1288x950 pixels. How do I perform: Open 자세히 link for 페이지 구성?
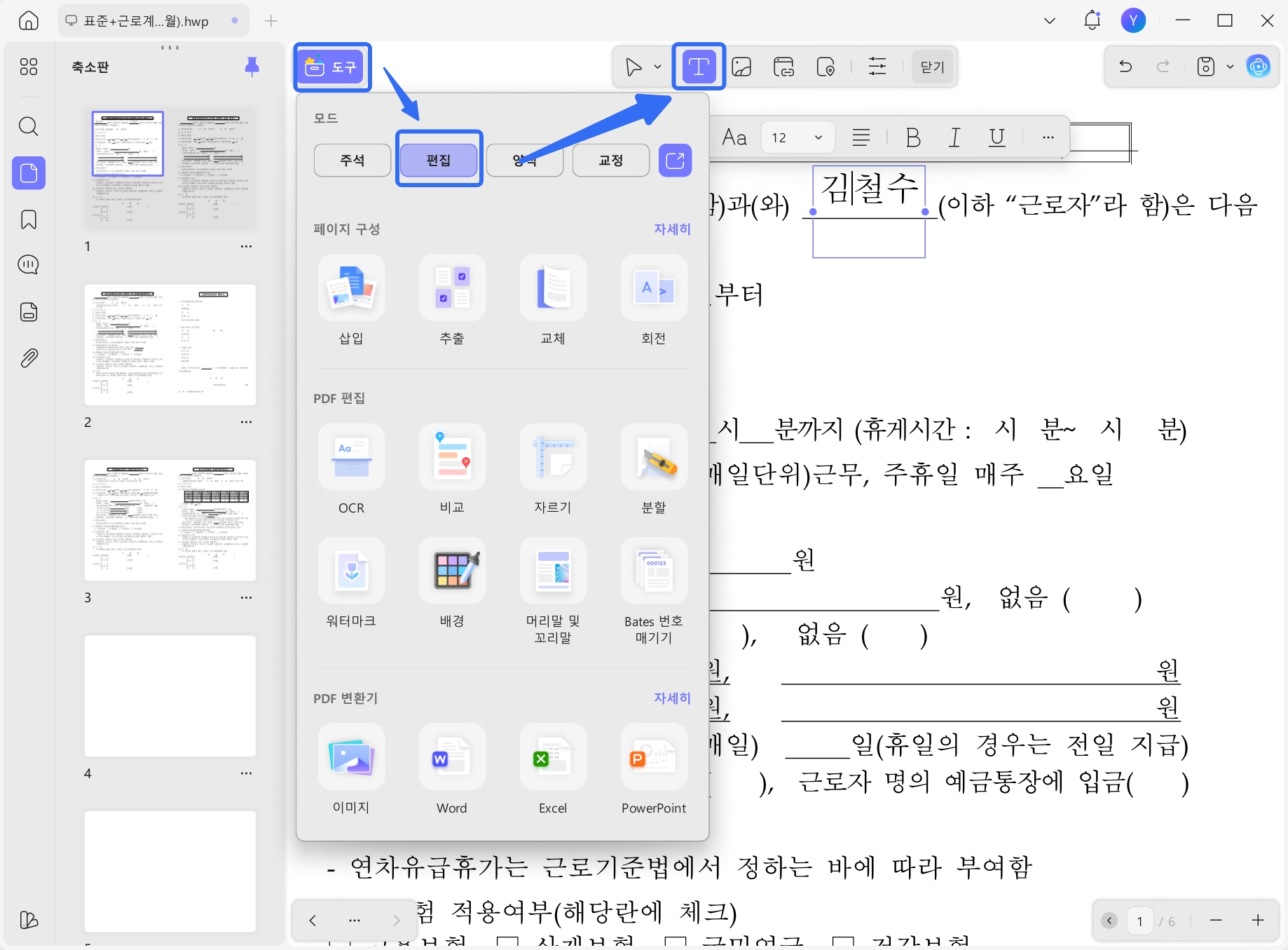[672, 229]
